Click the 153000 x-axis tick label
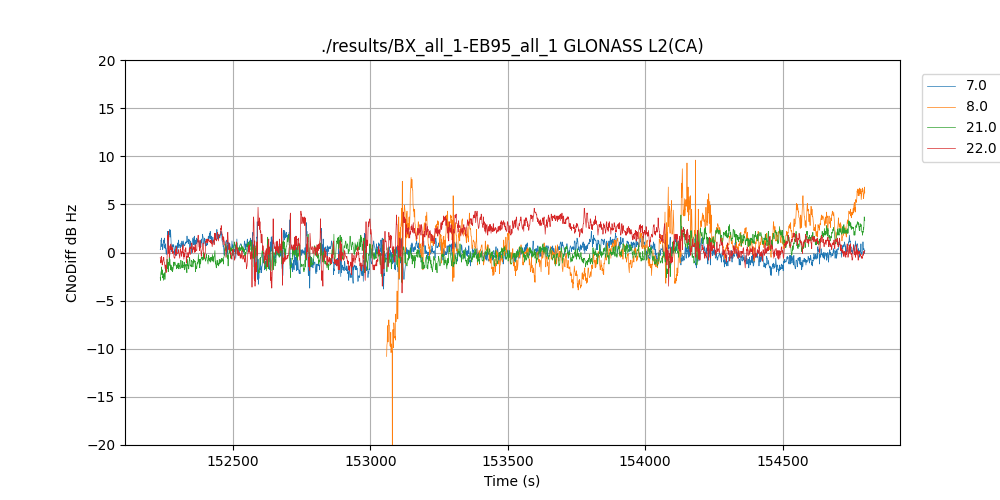The width and height of the screenshot is (1000, 500). [371, 462]
